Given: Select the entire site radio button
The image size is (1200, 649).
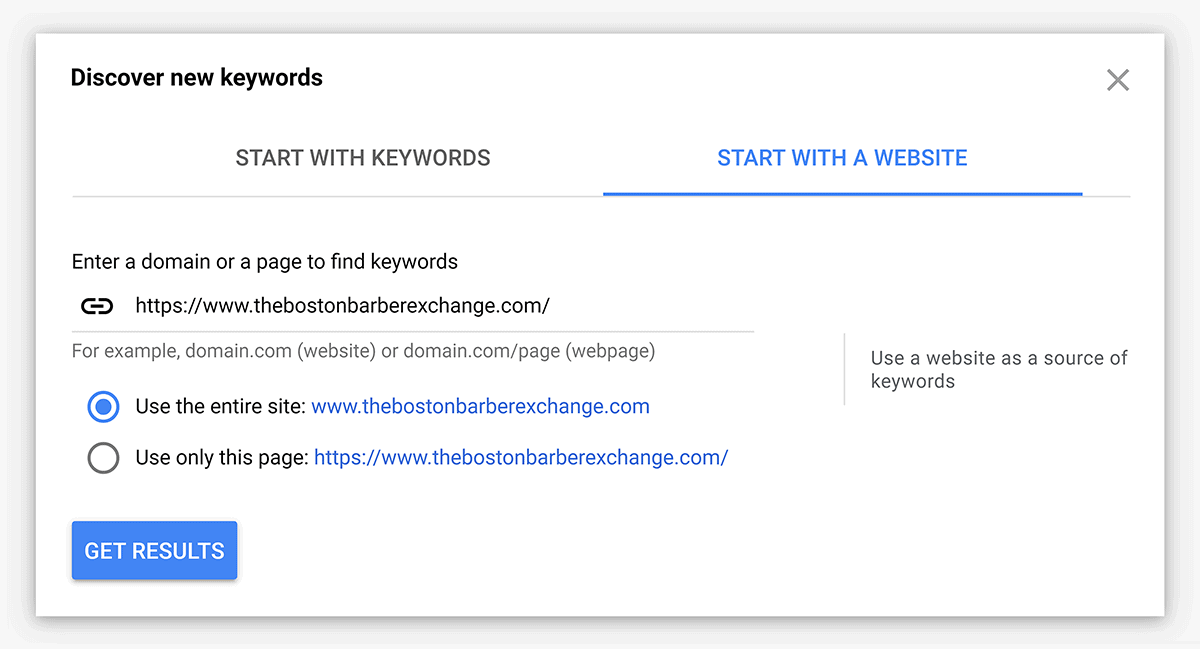Looking at the screenshot, I should tap(103, 407).
